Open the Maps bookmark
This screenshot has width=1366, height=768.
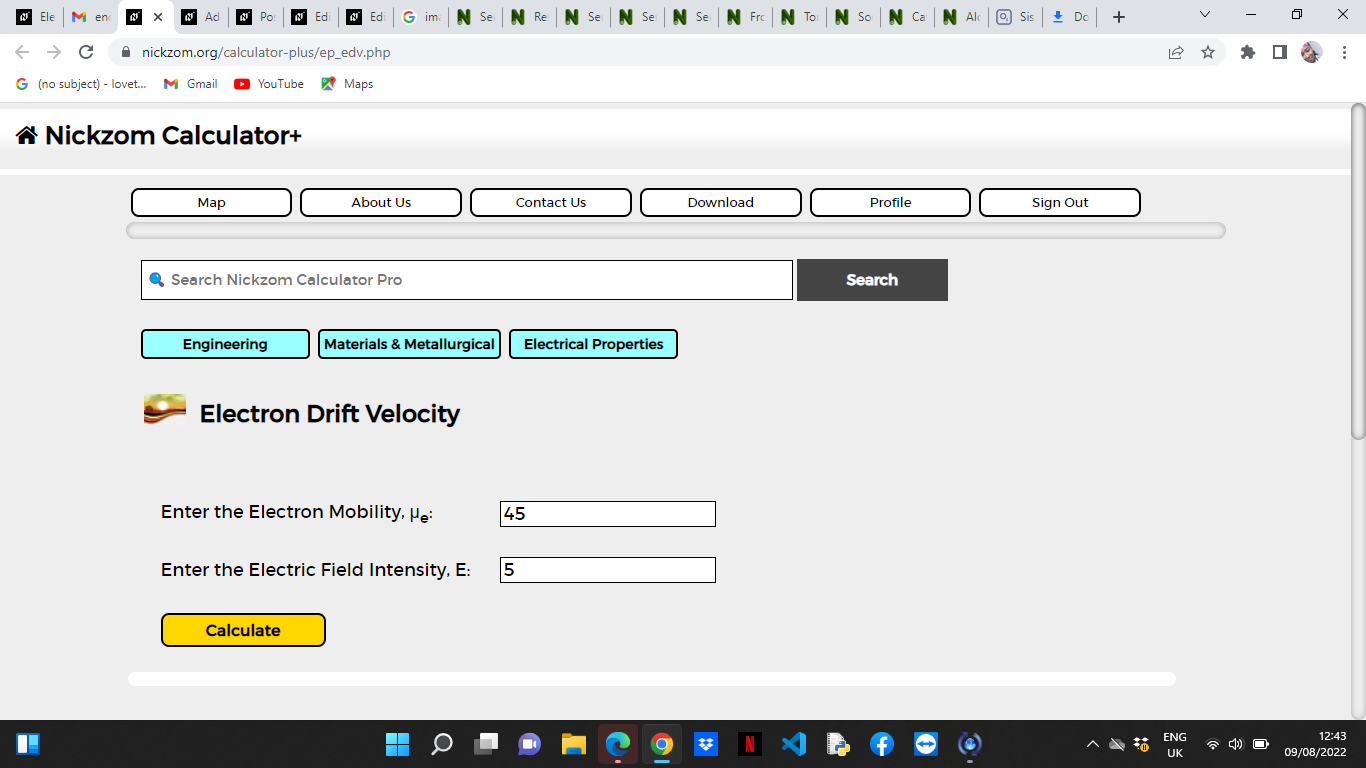(x=347, y=84)
